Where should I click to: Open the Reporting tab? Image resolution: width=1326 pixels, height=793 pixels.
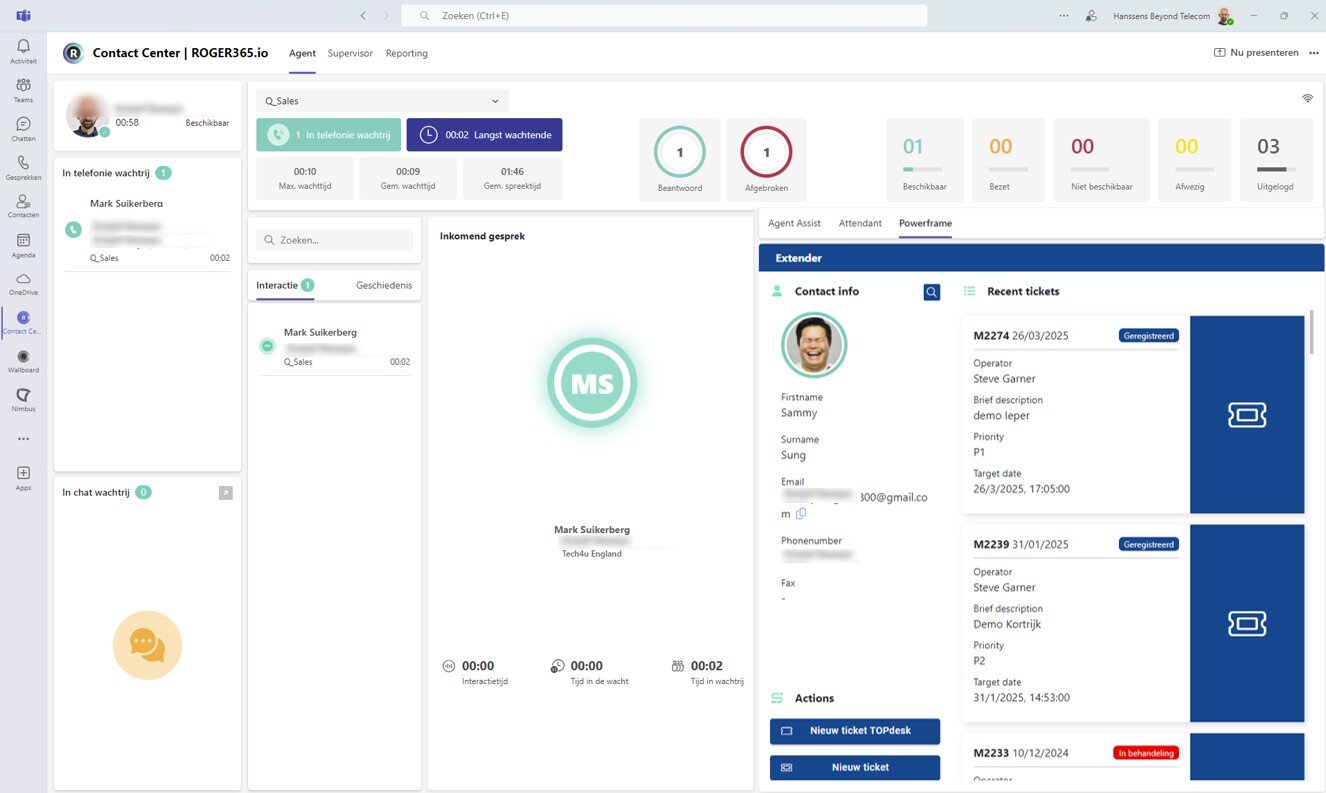point(407,53)
